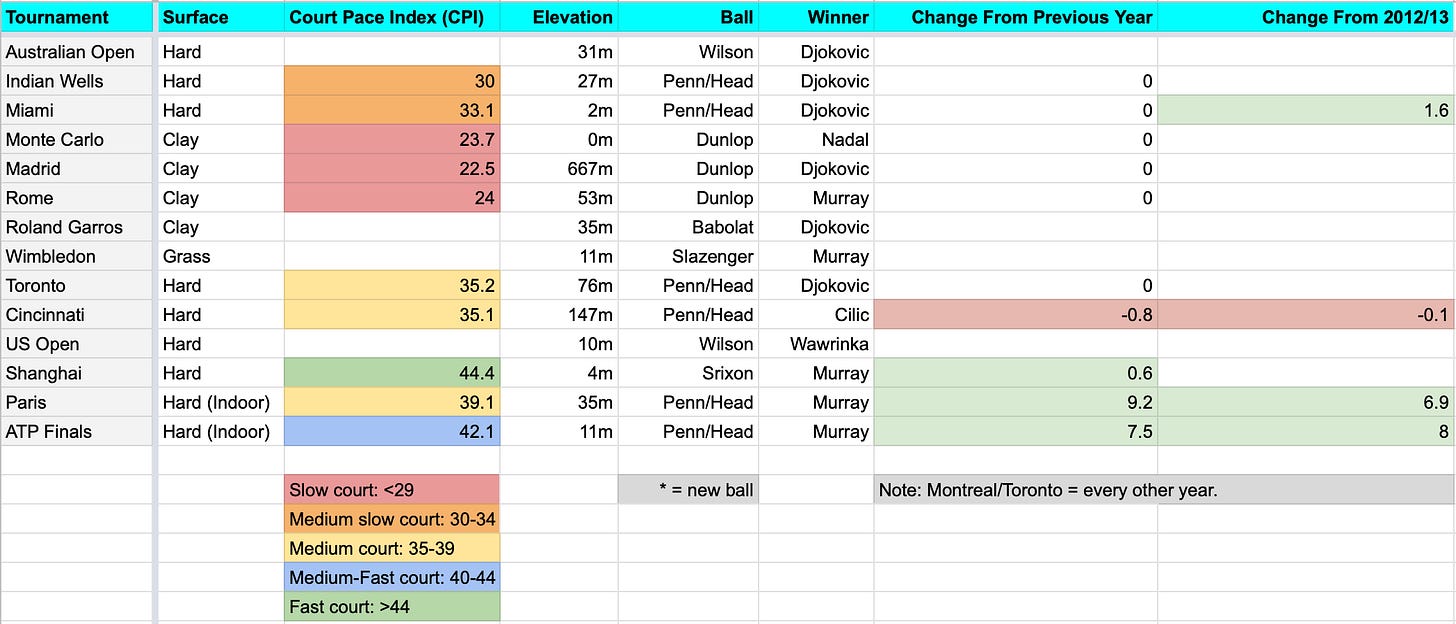The width and height of the screenshot is (1456, 624).
Task: Select the Medium court: 35-39 legend cell
Action: [392, 548]
